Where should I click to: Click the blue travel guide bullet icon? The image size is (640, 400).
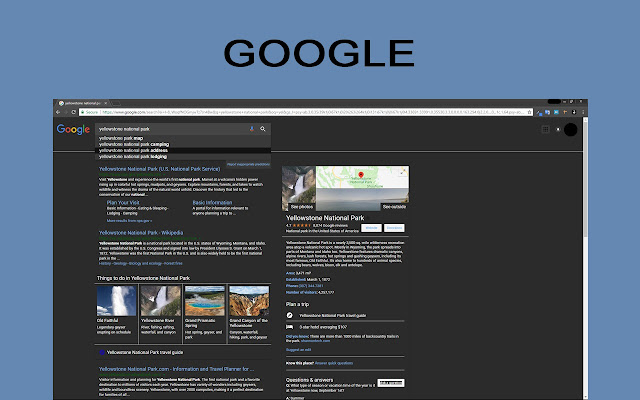click(102, 352)
